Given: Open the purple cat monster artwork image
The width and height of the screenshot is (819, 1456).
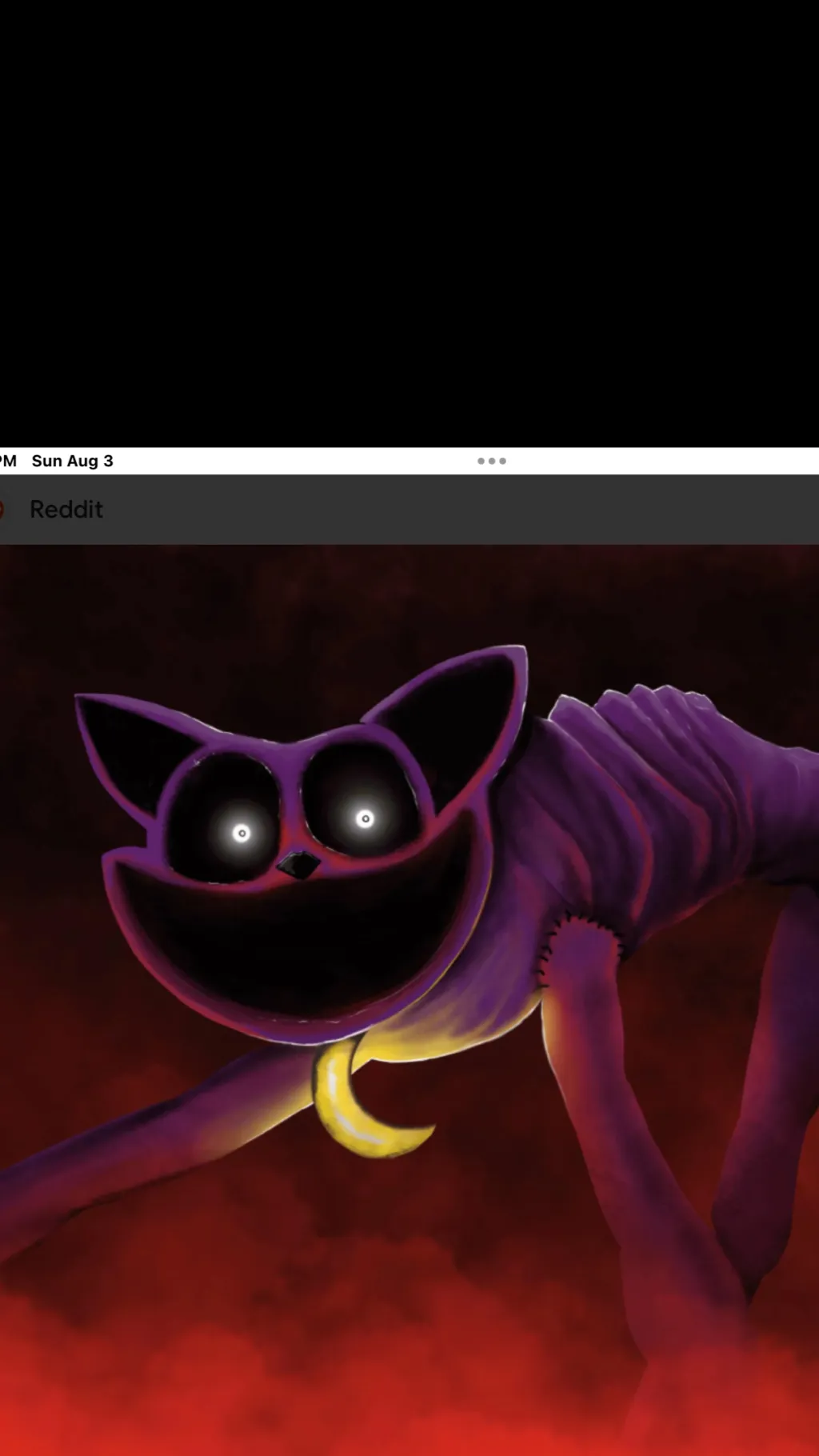Looking at the screenshot, I should tap(409, 1000).
